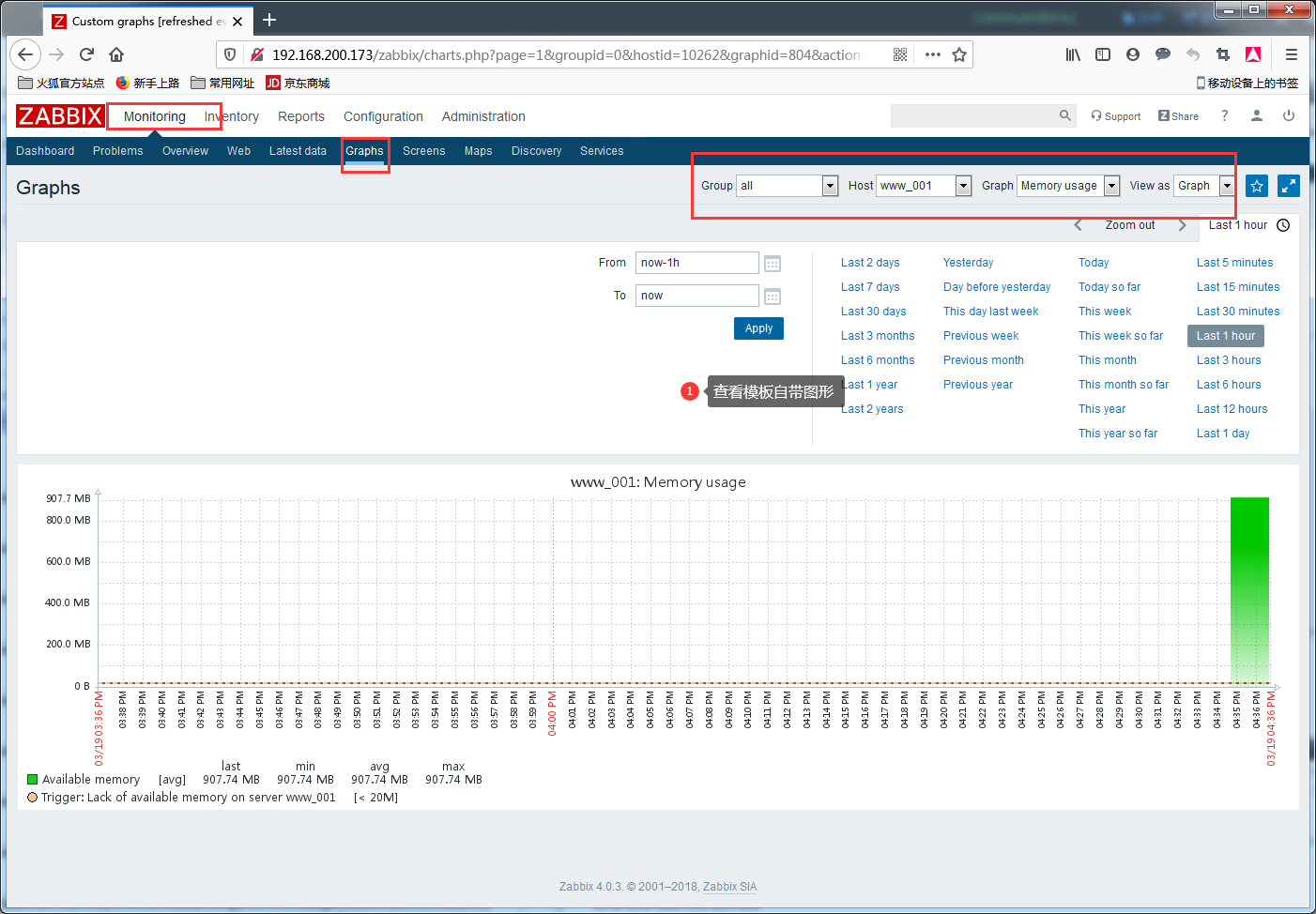Screen dimensions: 1316x914
Task: Reload the page in browser toolbar
Action: click(86, 54)
